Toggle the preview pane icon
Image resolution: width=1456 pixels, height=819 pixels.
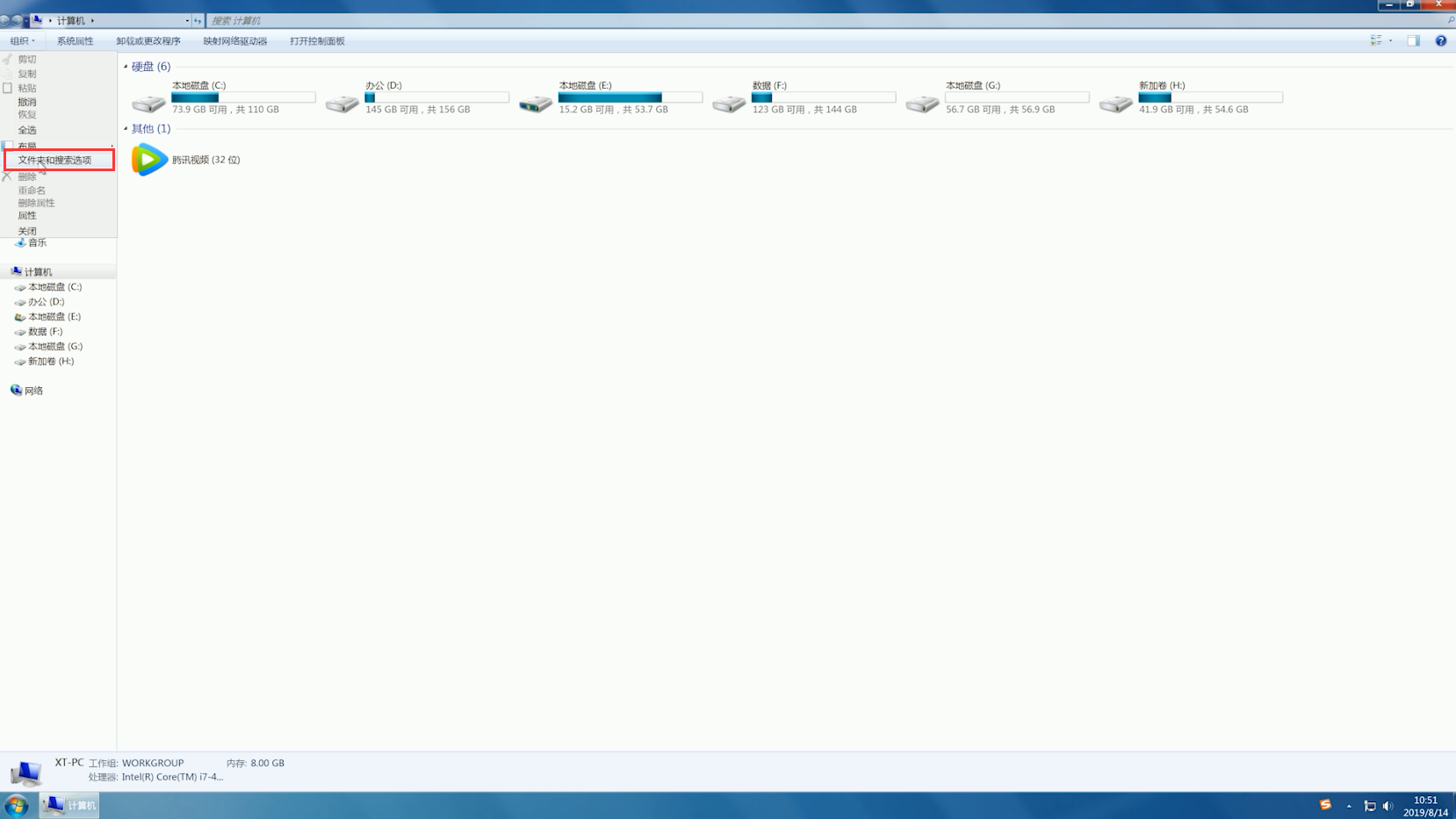point(1414,40)
